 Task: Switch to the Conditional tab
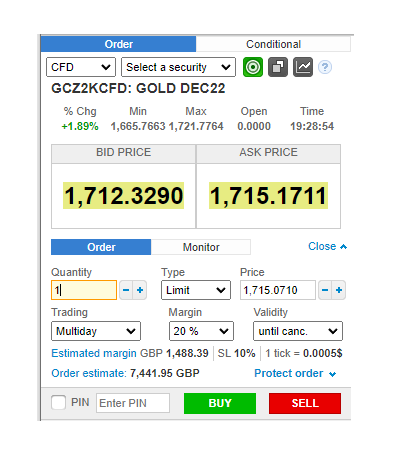pos(273,44)
